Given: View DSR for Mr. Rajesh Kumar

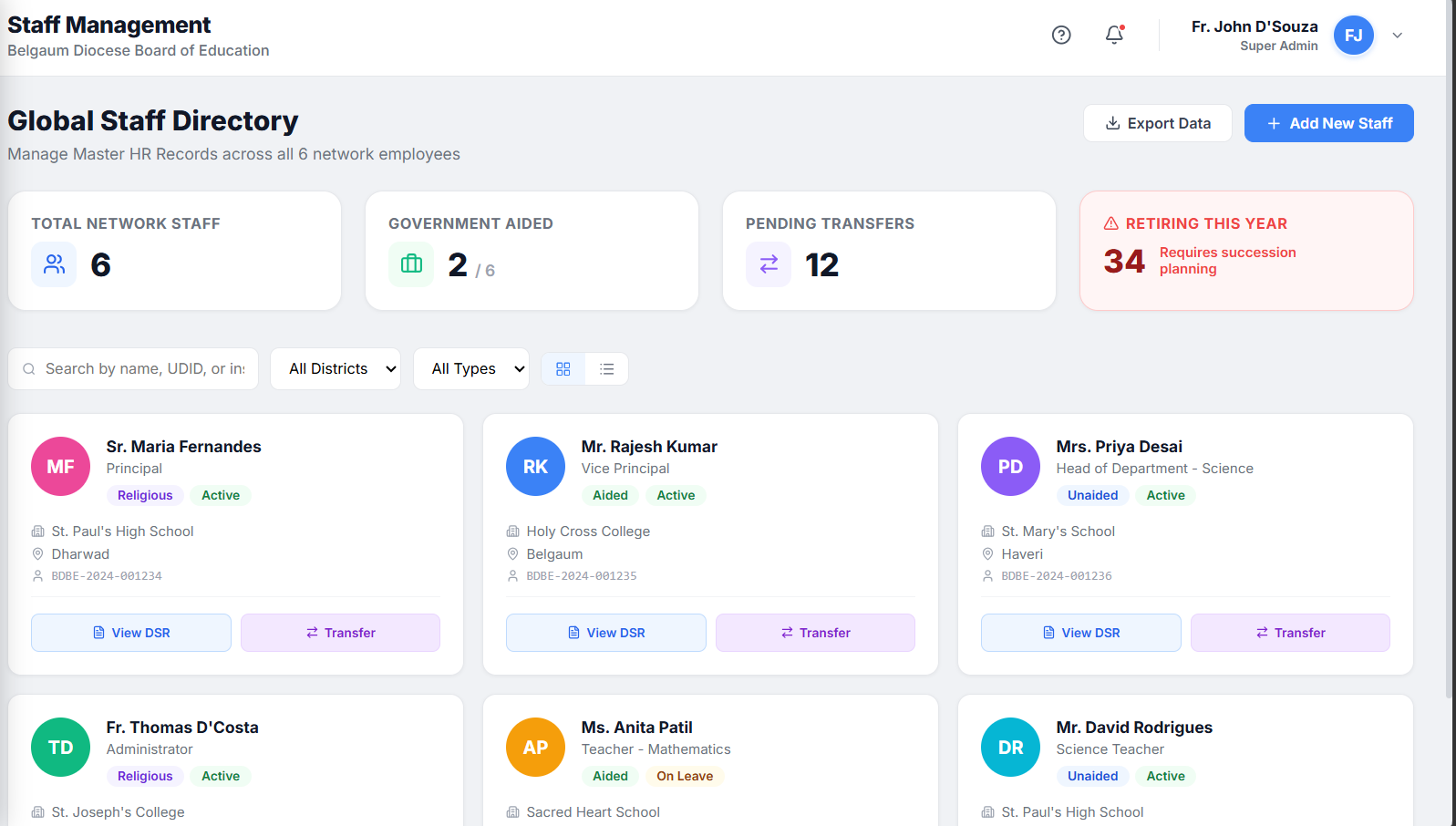Looking at the screenshot, I should (606, 633).
